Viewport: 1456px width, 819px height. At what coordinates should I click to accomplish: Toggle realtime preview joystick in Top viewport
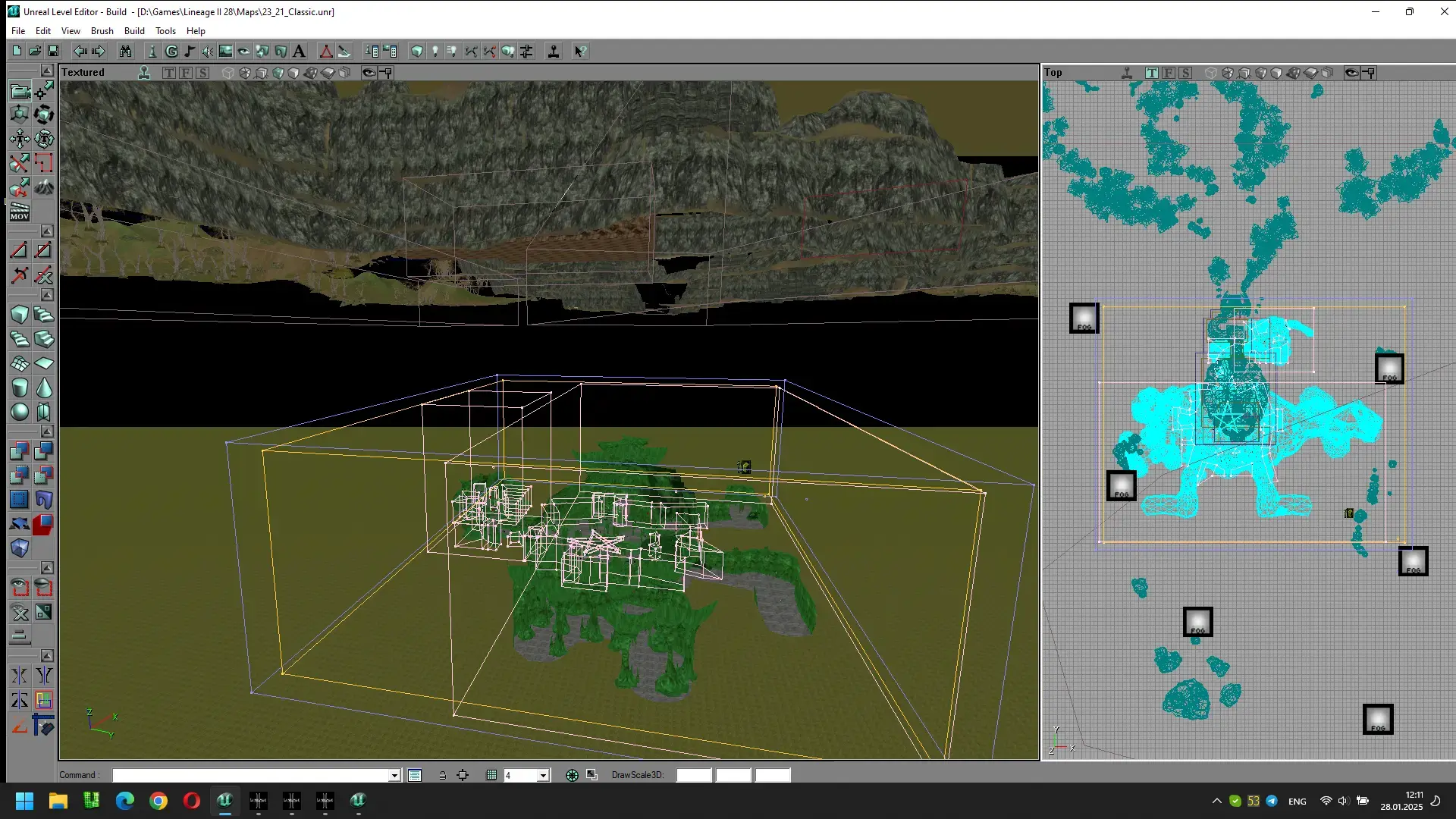click(1127, 73)
